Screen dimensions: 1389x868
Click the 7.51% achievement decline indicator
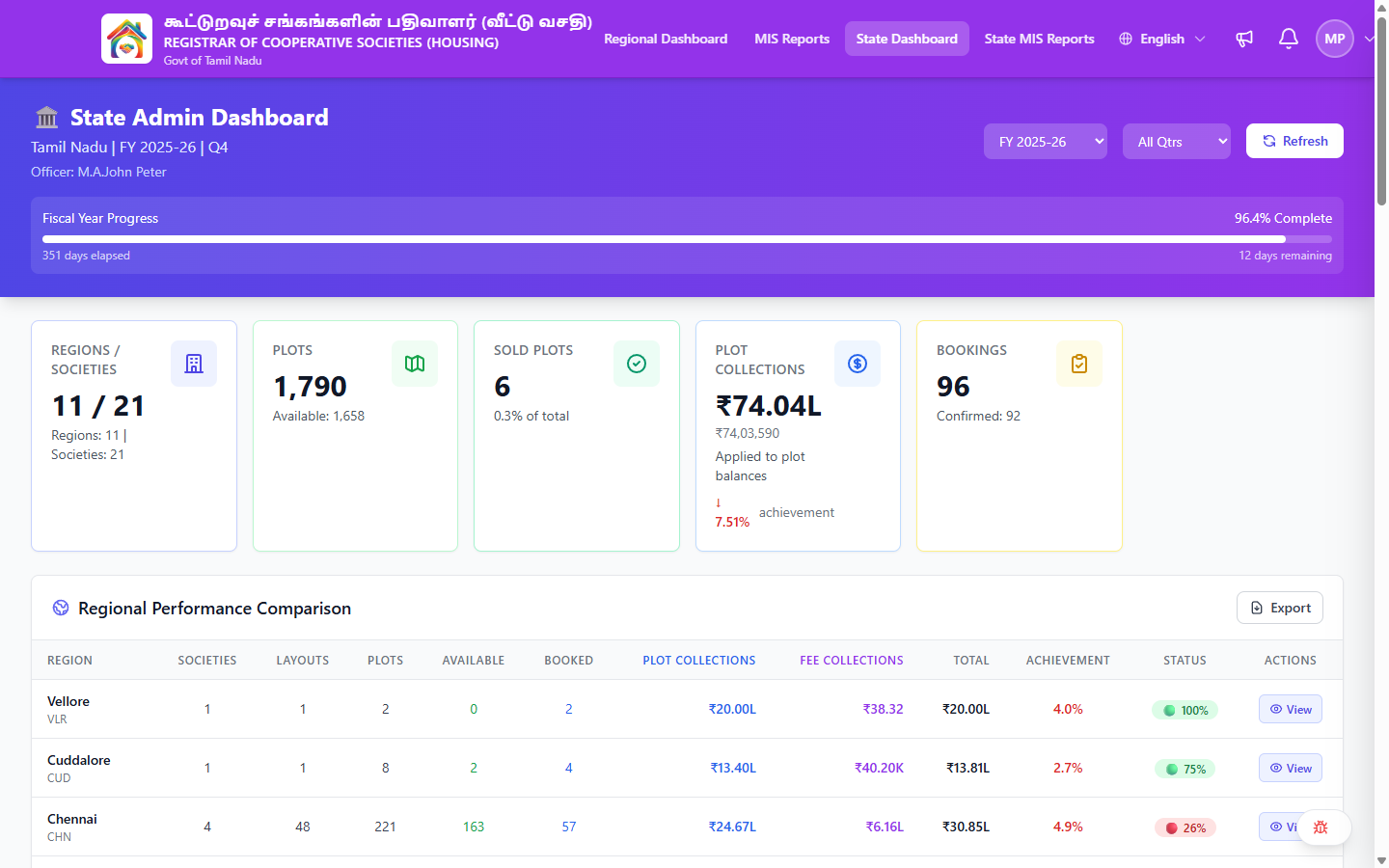pos(732,513)
